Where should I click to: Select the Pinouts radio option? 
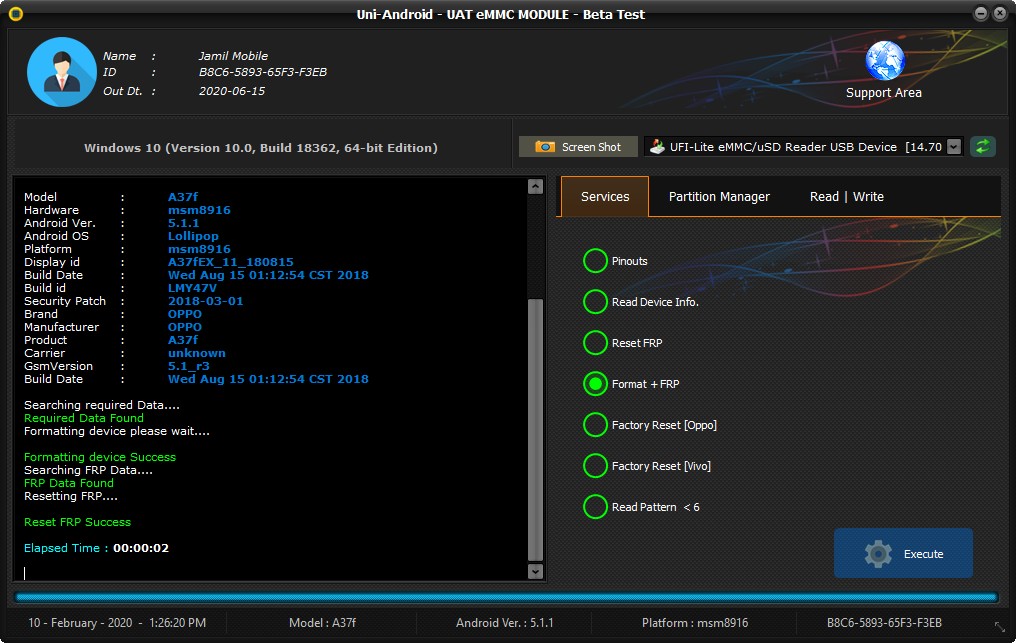[x=595, y=261]
